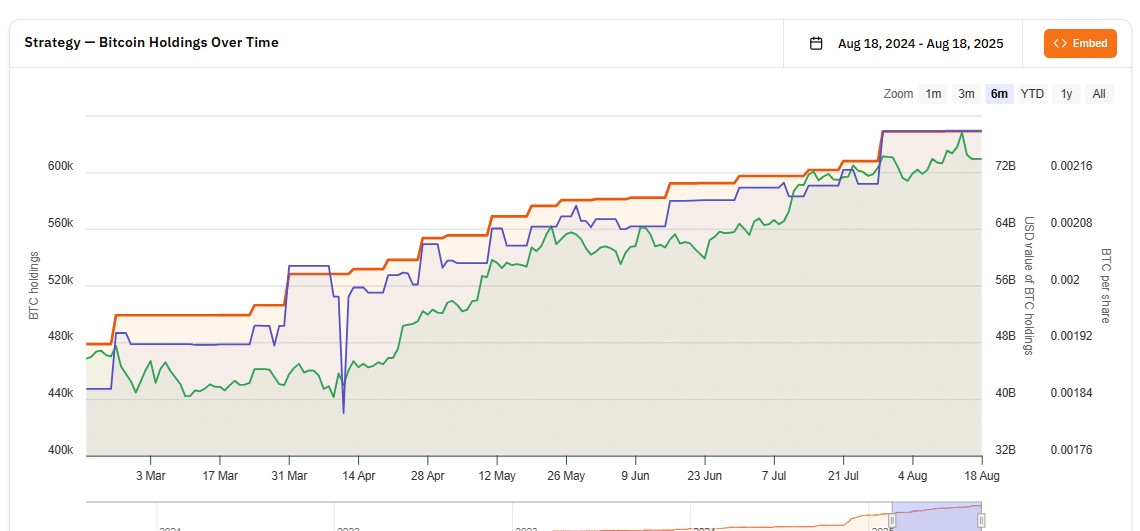Switch zoom to YTD

click(1032, 94)
